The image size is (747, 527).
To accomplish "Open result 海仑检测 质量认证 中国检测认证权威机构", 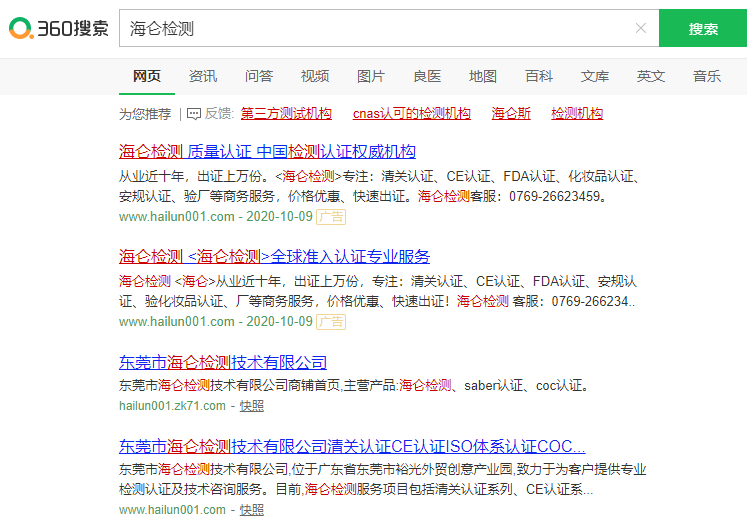I will pos(267,152).
